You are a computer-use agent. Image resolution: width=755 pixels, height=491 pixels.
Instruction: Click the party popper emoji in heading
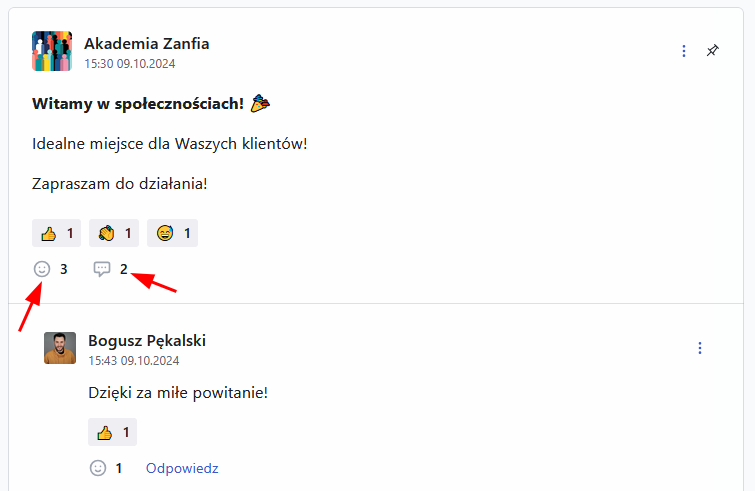click(x=261, y=103)
